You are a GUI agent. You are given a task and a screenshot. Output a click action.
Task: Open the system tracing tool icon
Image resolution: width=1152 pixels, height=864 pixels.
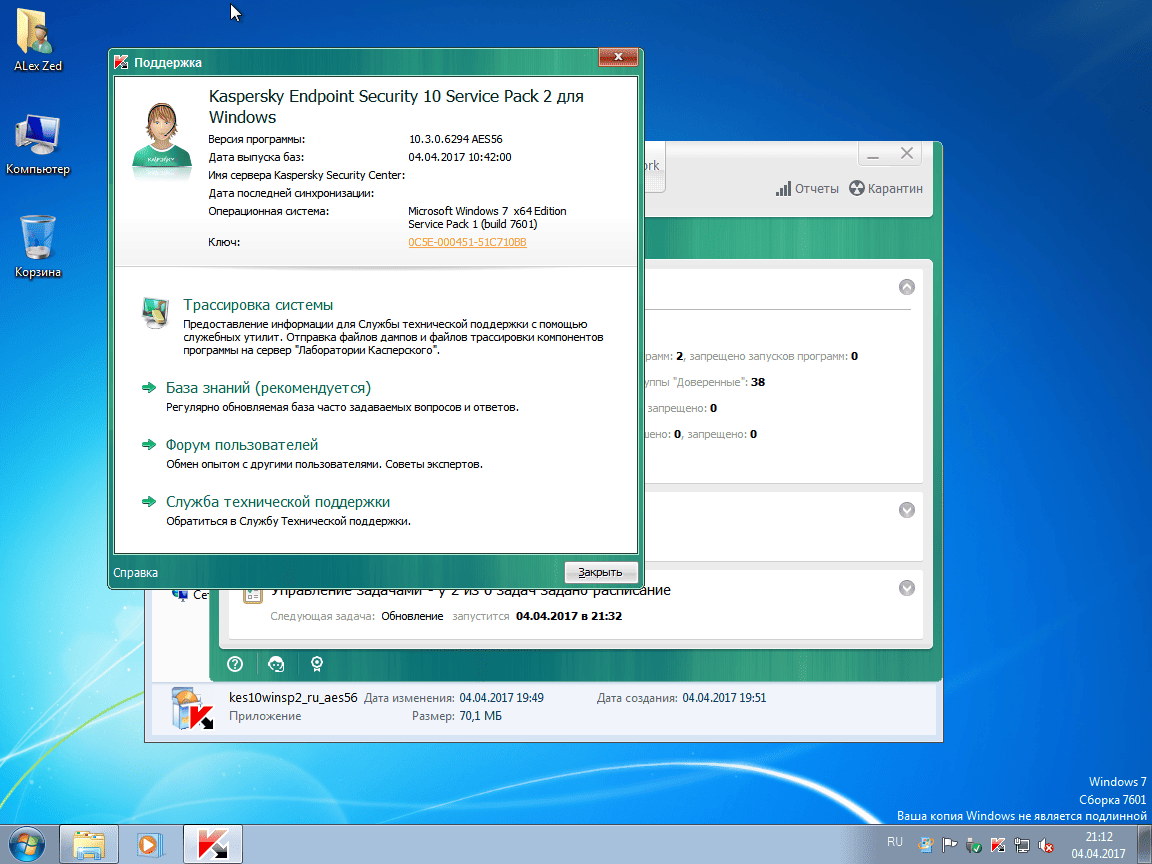[x=156, y=312]
